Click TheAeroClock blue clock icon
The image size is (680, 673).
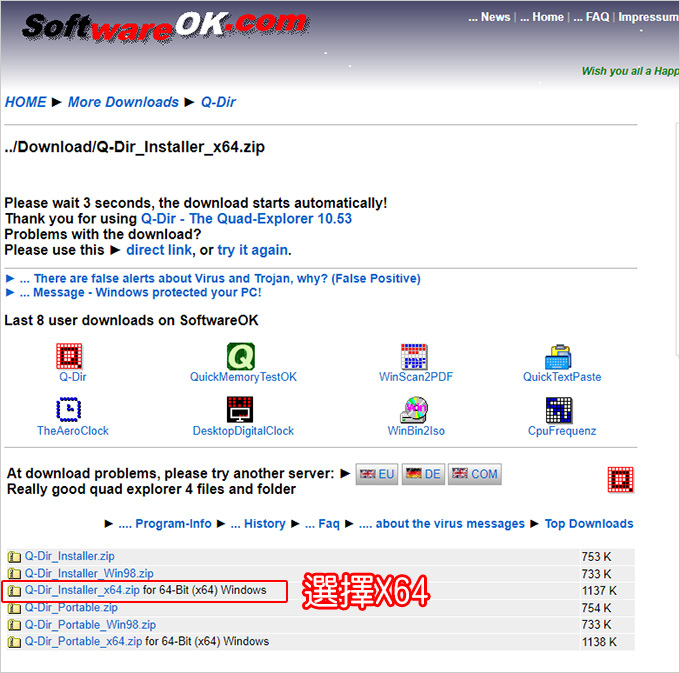[69, 409]
